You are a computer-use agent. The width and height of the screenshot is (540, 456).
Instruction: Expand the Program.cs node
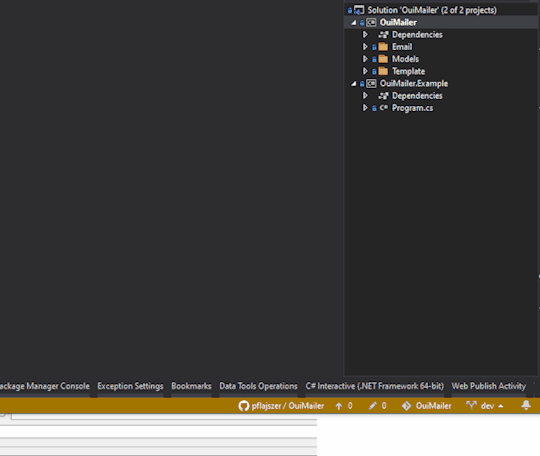pyautogui.click(x=365, y=108)
